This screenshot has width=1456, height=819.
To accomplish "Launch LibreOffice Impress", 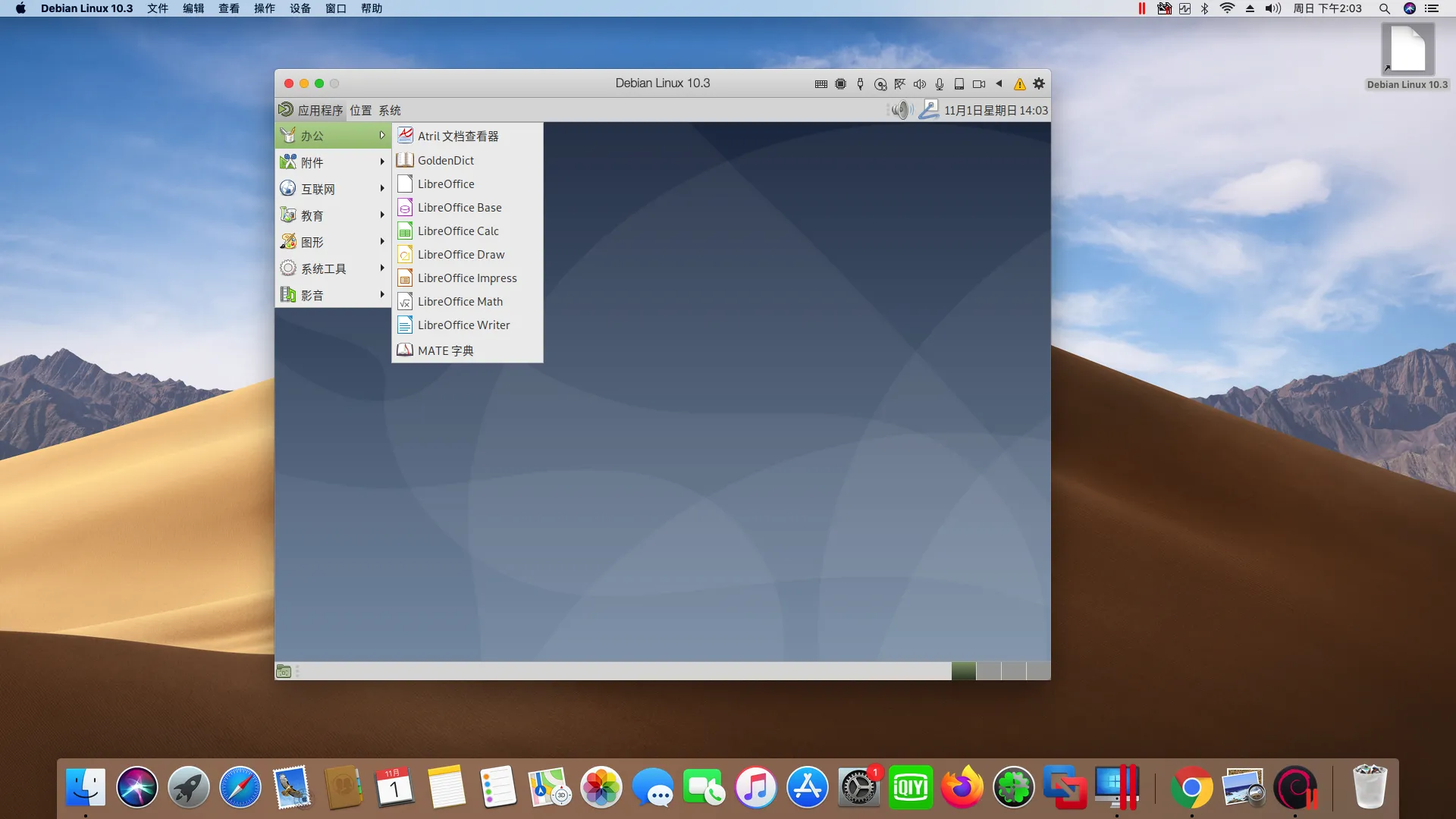I will click(467, 278).
